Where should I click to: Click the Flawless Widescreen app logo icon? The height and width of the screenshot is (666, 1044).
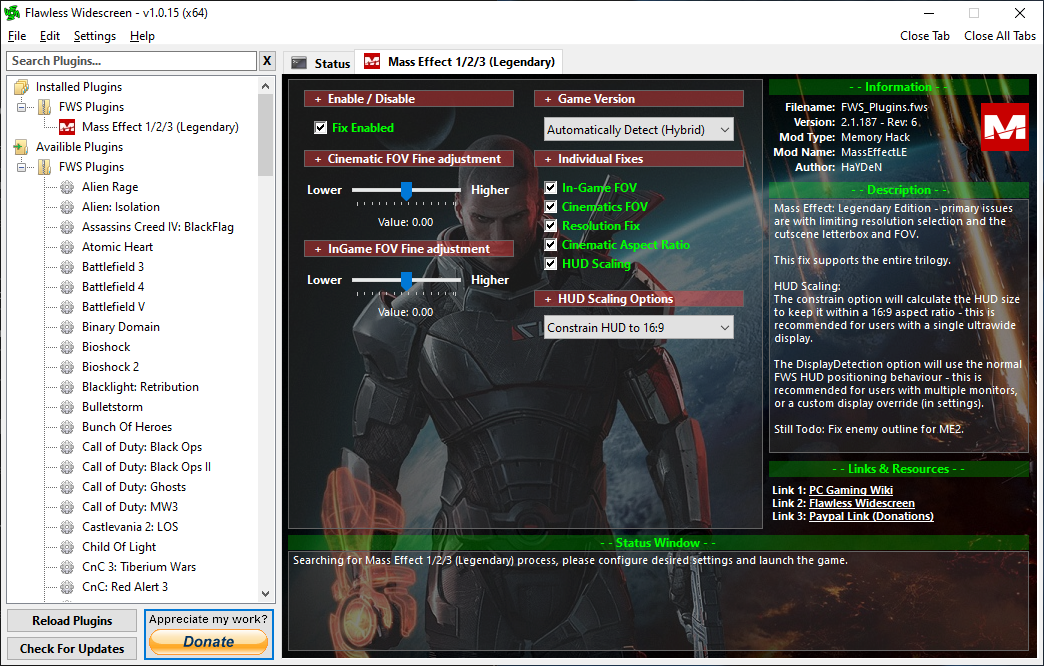[x=12, y=13]
